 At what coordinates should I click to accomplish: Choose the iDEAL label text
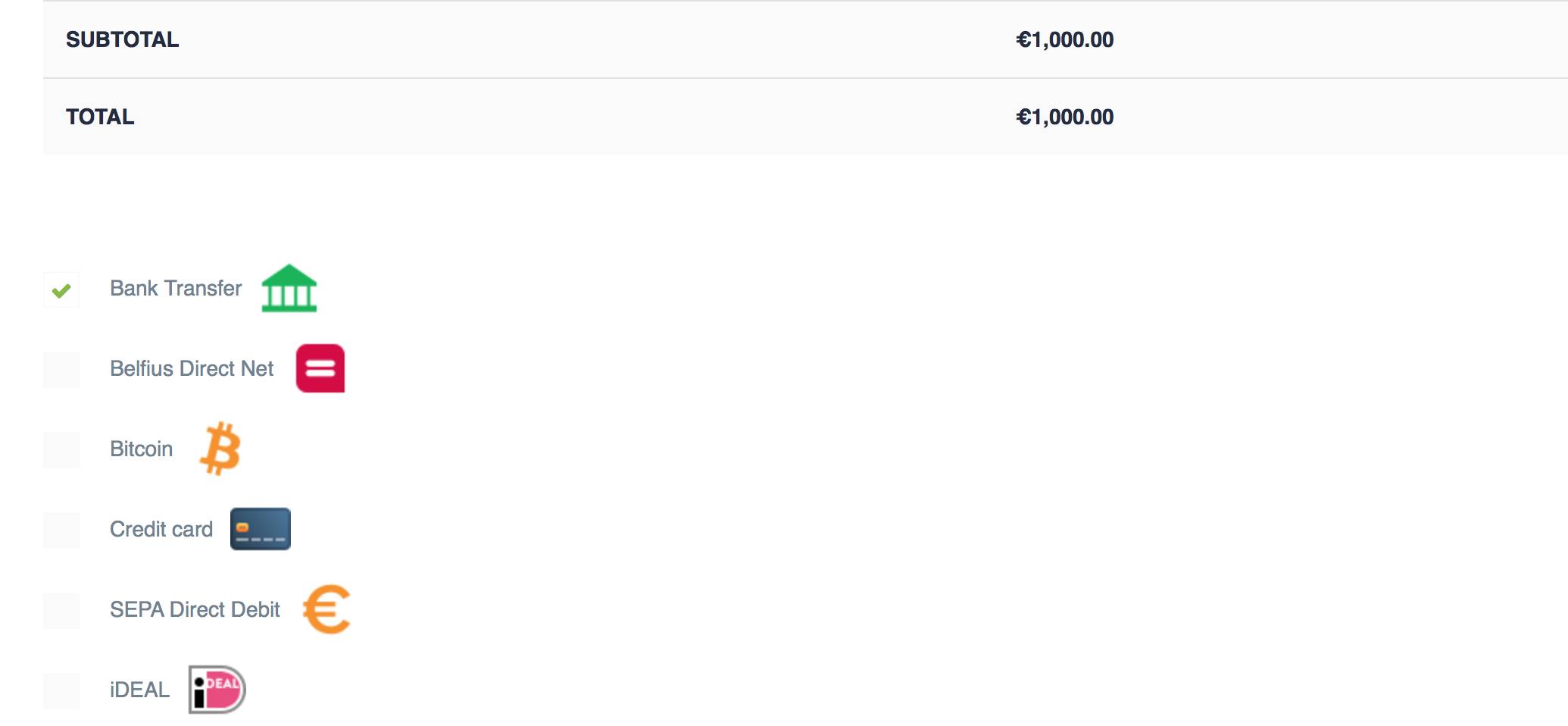139,690
